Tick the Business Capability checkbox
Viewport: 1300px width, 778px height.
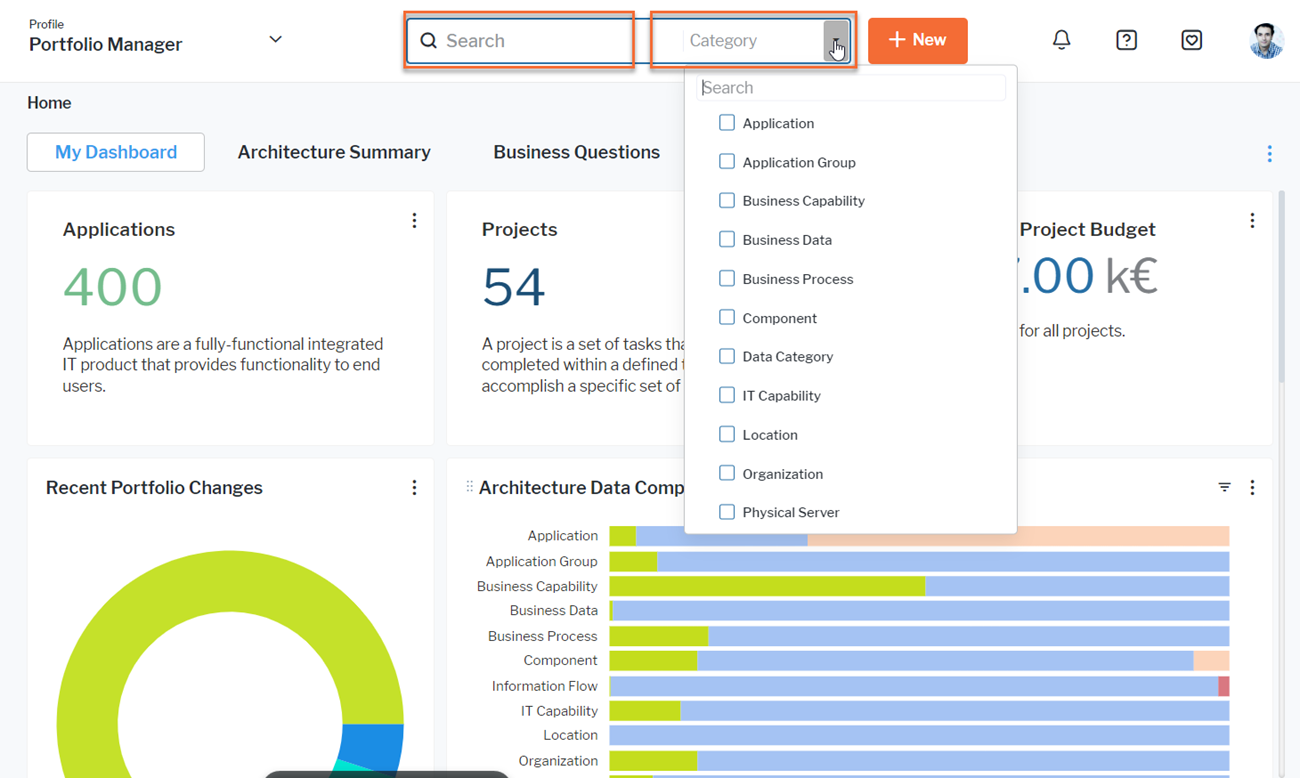pyautogui.click(x=727, y=201)
